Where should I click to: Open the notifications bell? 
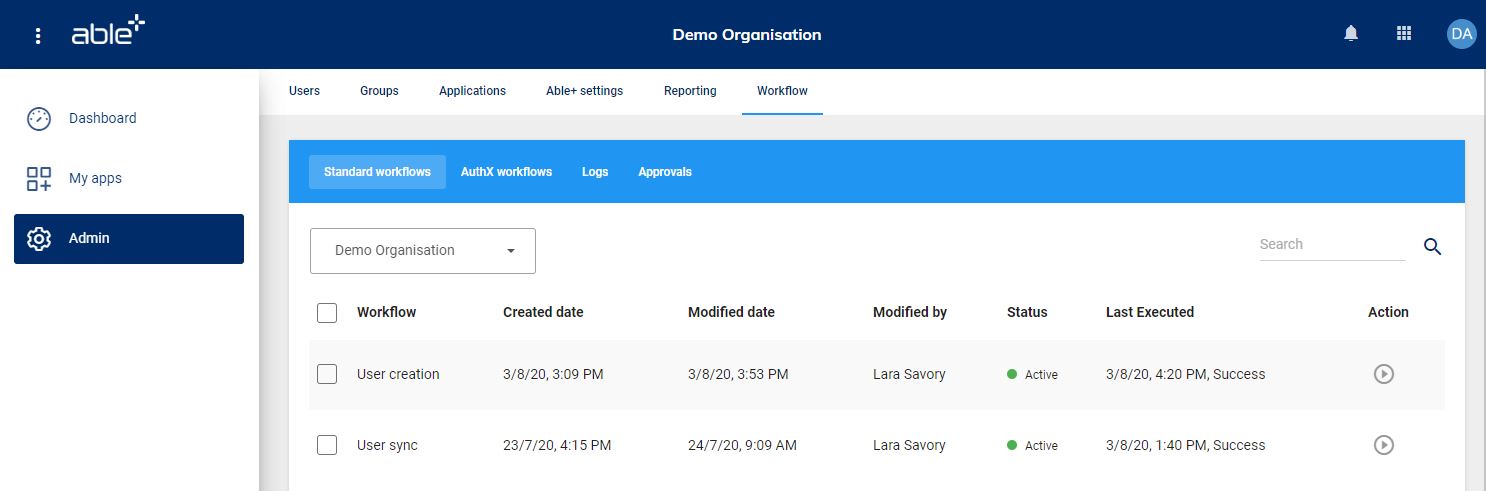pyautogui.click(x=1351, y=34)
